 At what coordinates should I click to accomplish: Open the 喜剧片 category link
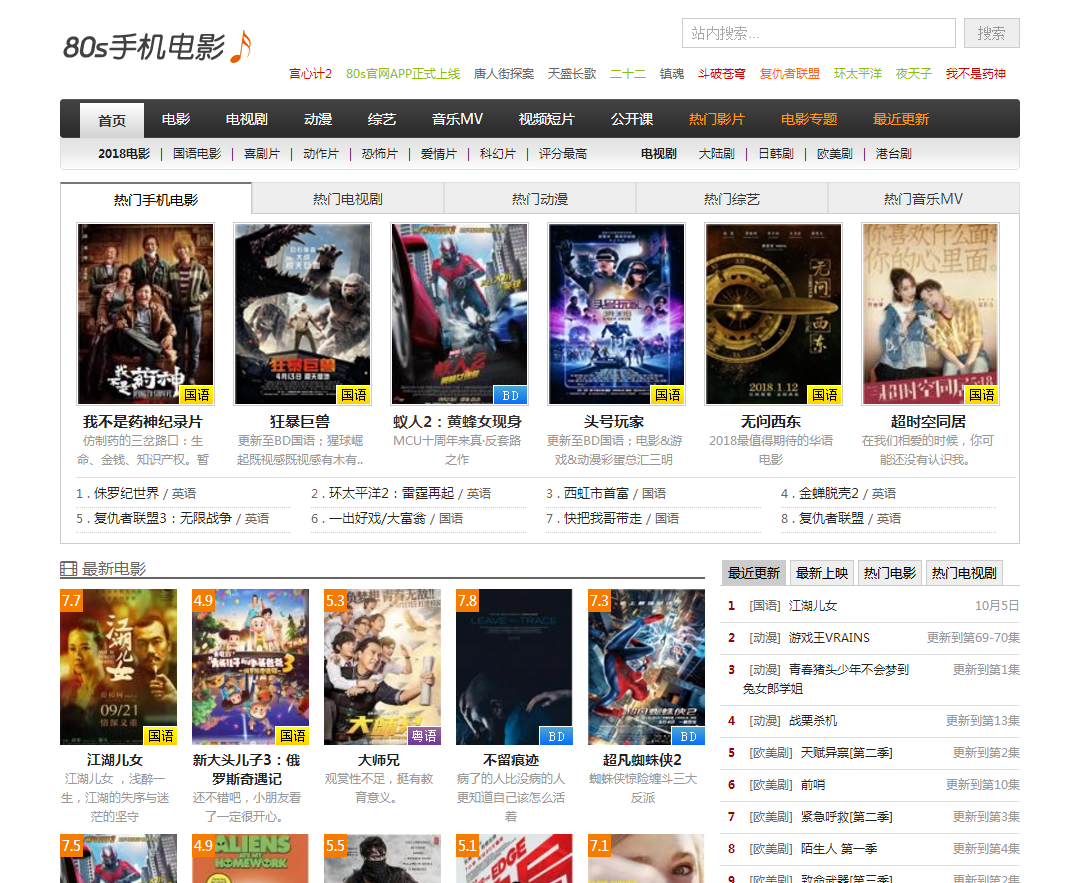point(262,153)
